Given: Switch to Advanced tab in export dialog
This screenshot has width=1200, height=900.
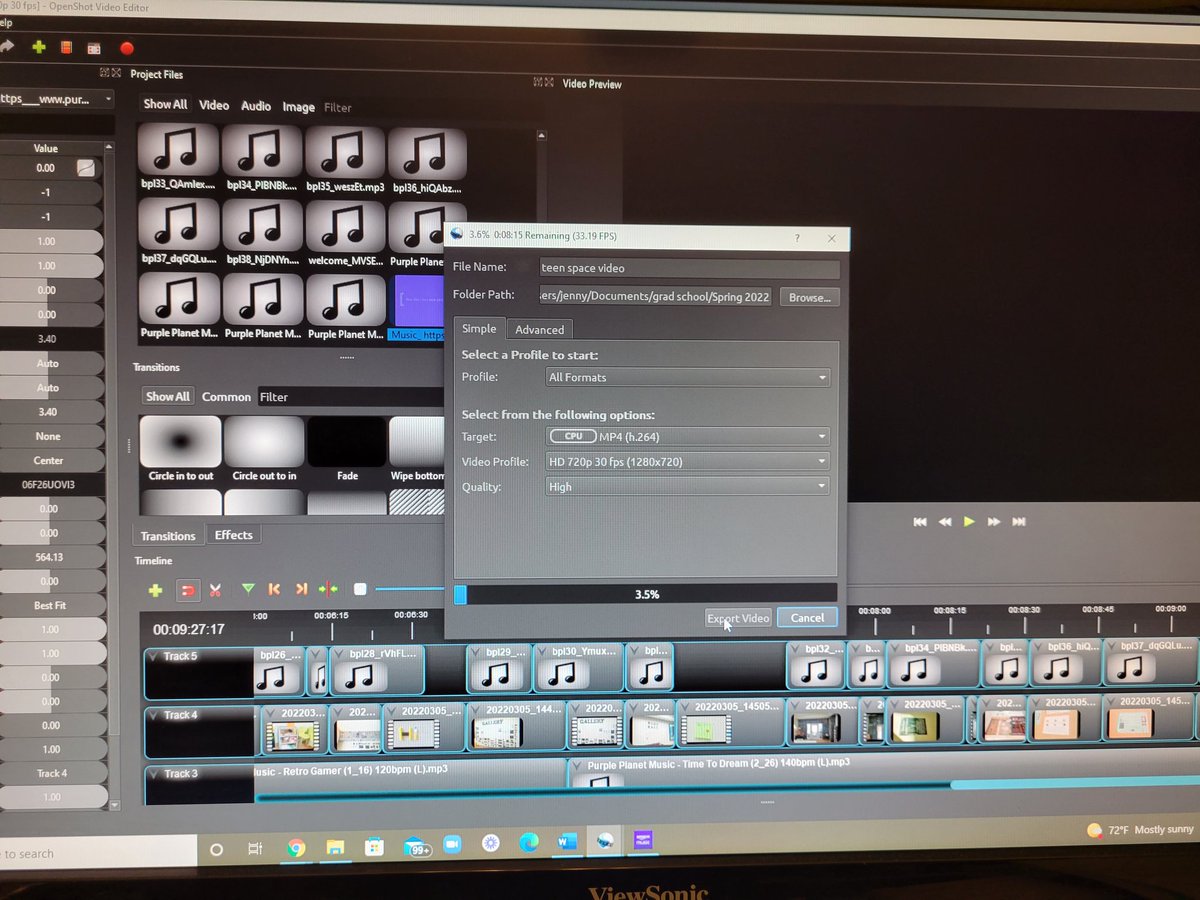Looking at the screenshot, I should click(540, 329).
